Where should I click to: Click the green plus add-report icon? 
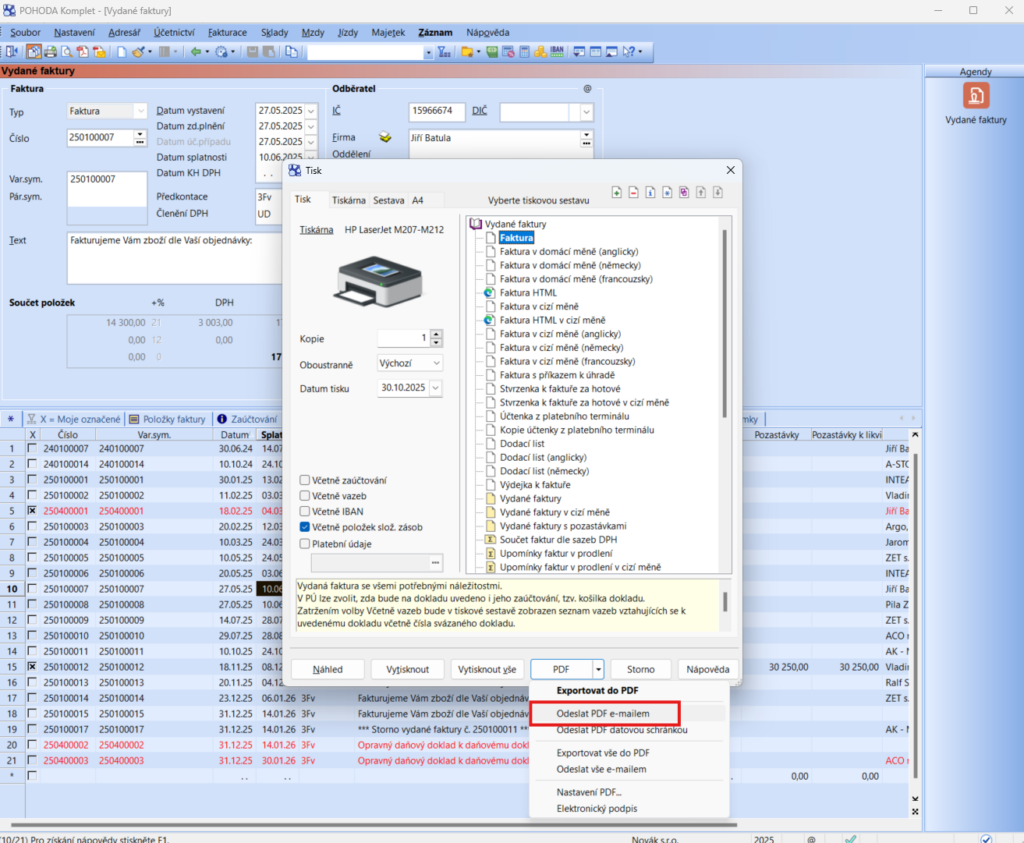[x=617, y=192]
